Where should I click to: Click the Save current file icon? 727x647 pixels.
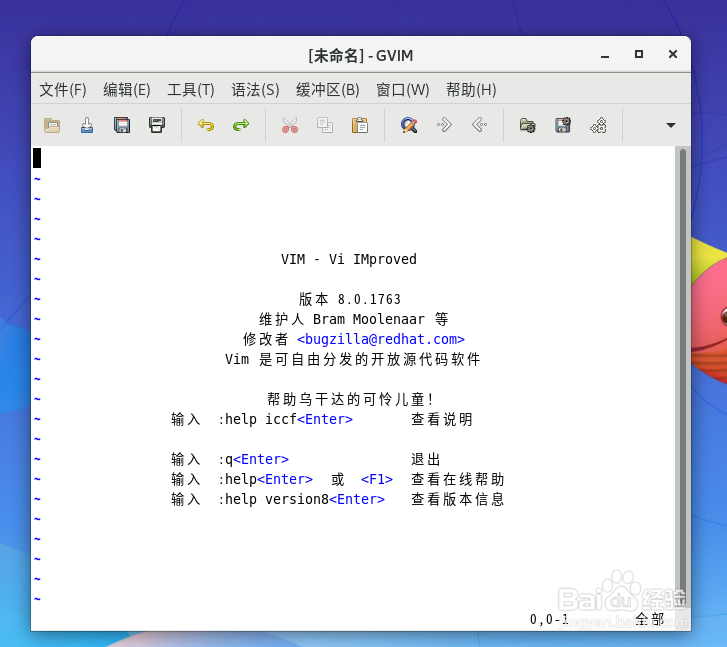pos(87,125)
